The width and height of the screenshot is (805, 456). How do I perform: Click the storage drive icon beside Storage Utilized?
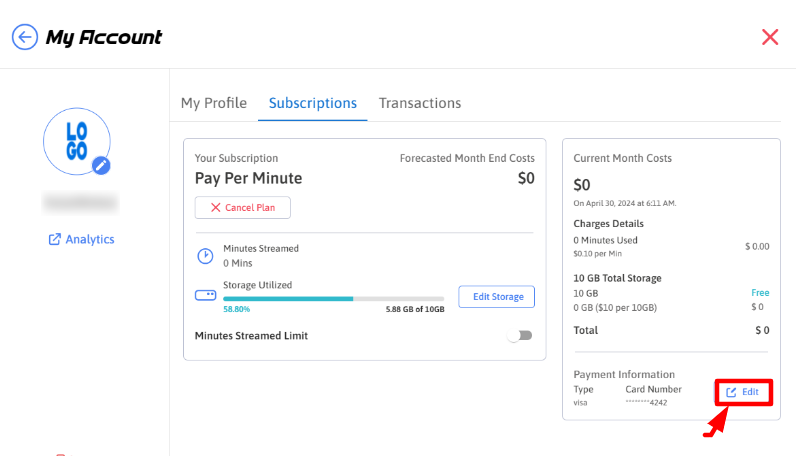tap(205, 296)
